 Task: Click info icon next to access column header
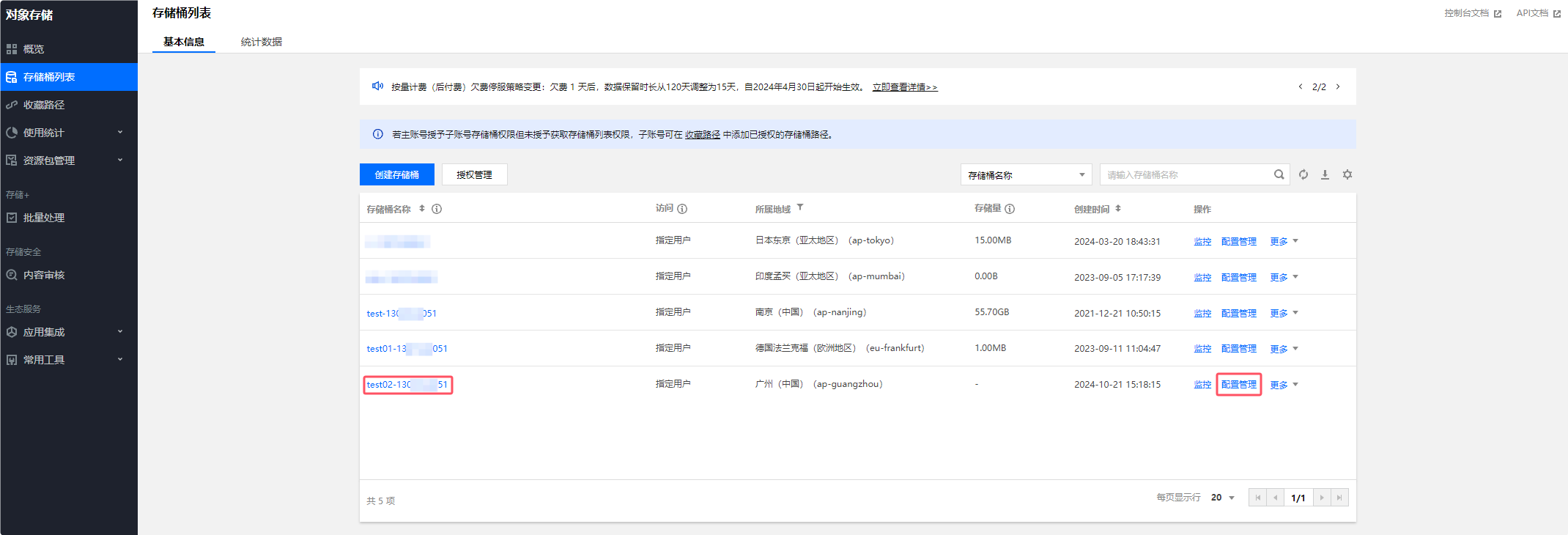pos(682,209)
